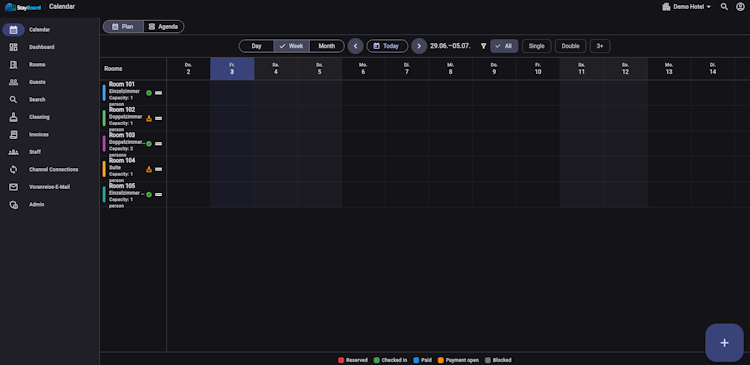Open the Invoices menu item
This screenshot has width=750, height=365.
tap(39, 135)
